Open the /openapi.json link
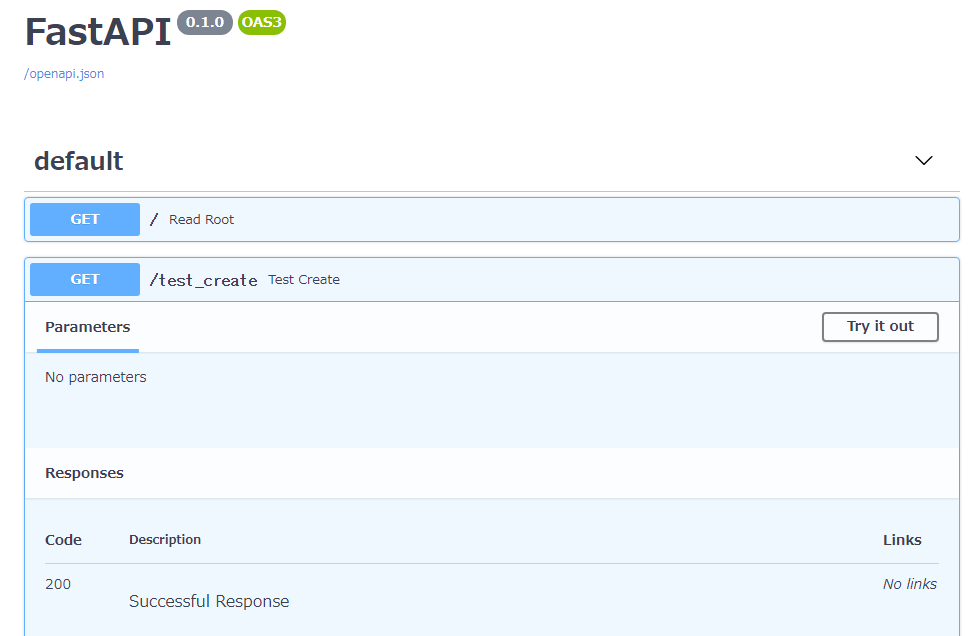This screenshot has width=972, height=636. click(x=64, y=74)
